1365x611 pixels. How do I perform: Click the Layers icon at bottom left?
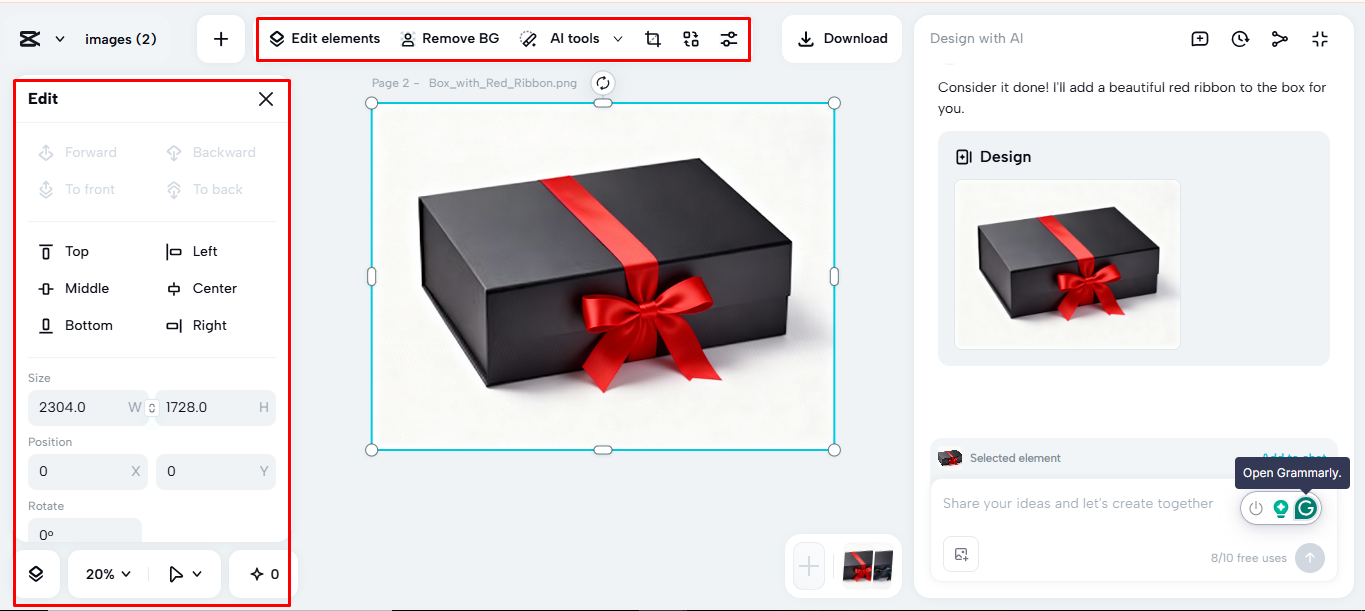[x=36, y=573]
